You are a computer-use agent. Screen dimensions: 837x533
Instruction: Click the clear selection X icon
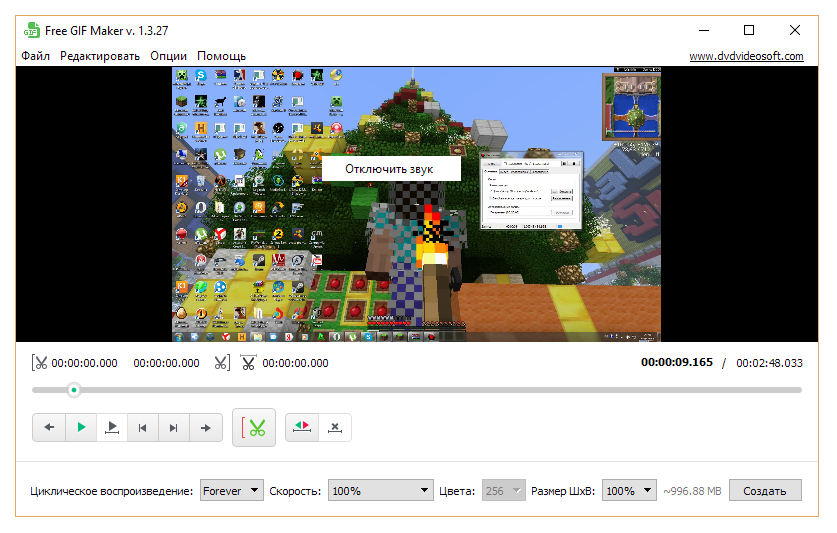(x=335, y=427)
